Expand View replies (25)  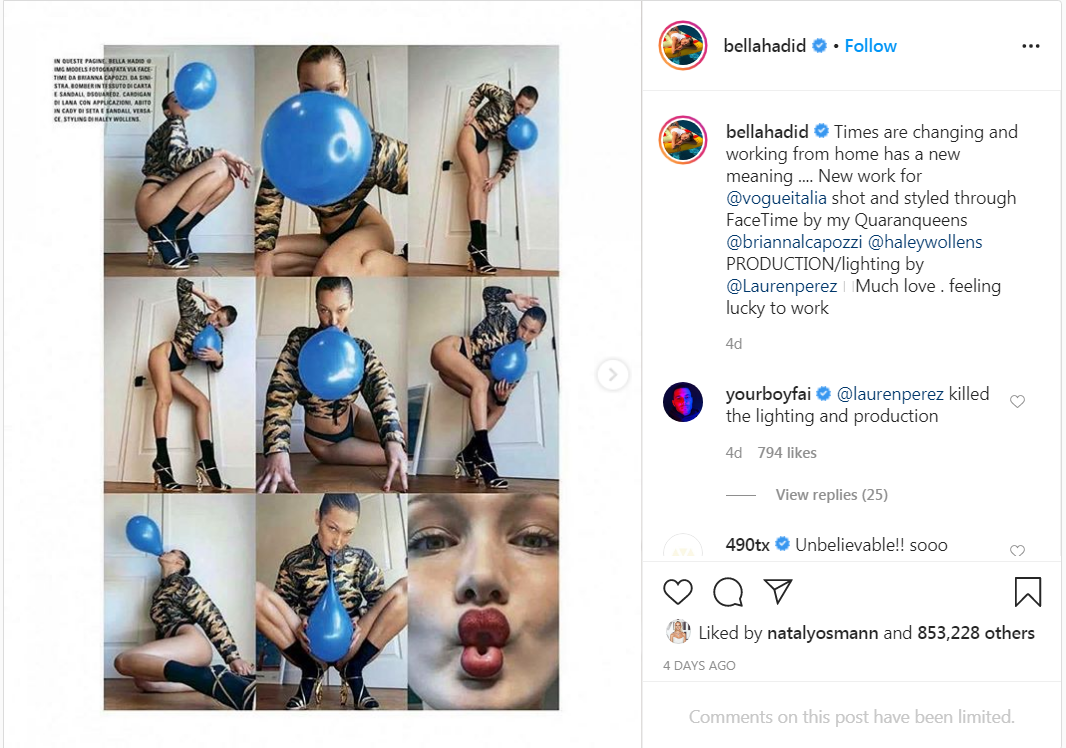point(831,494)
